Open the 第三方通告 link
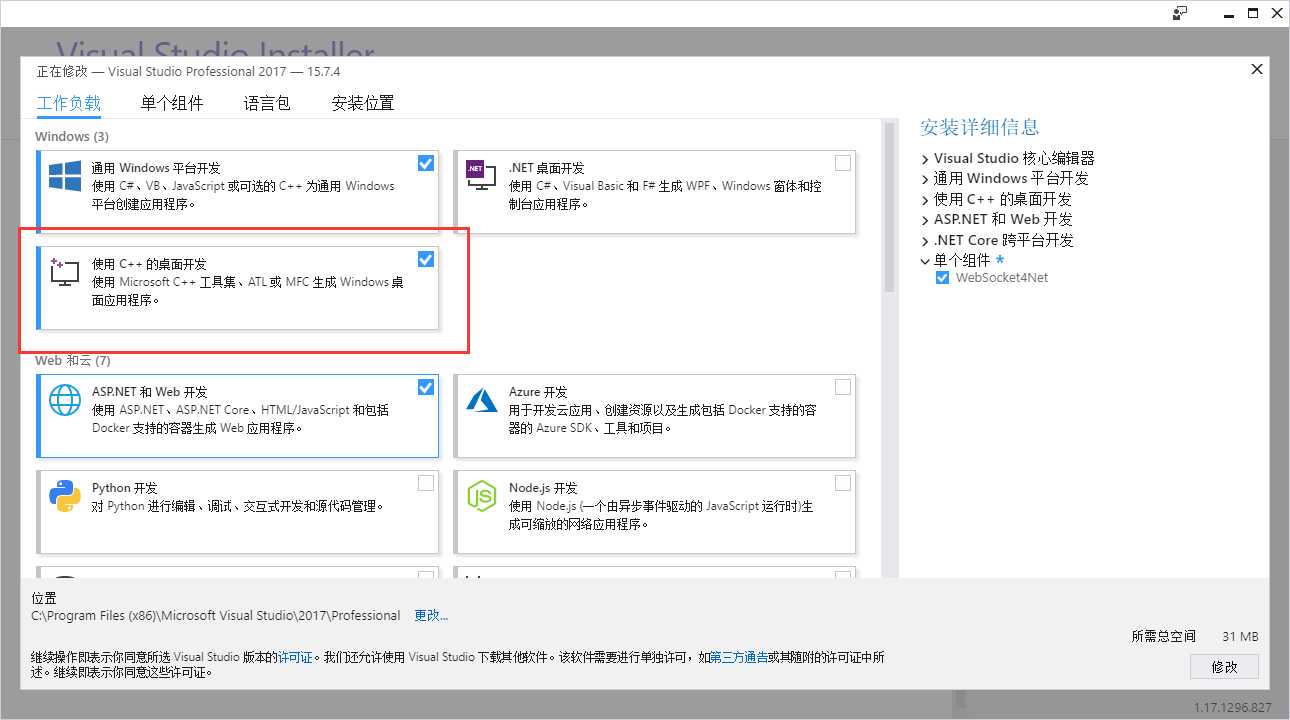The height and width of the screenshot is (720, 1290). [x=739, y=657]
